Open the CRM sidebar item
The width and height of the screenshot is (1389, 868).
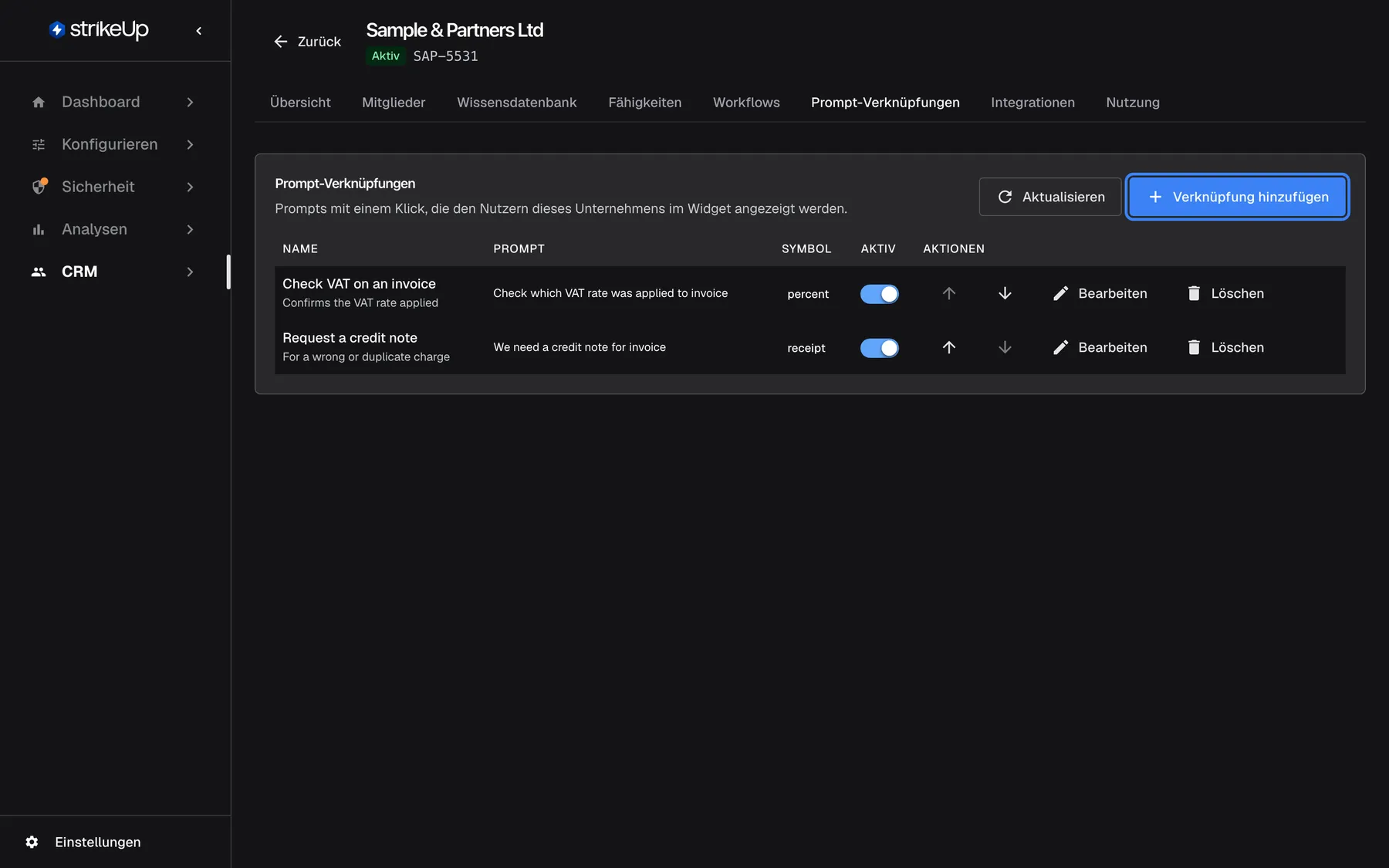click(114, 272)
